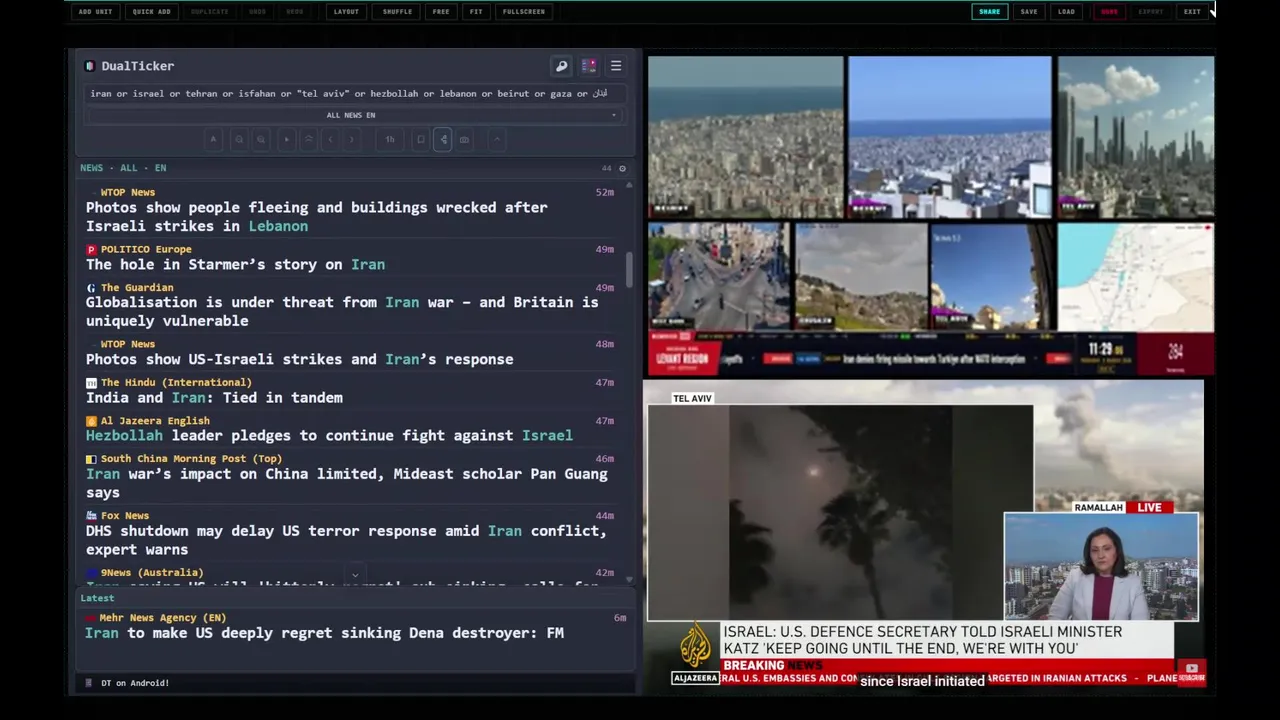Switch to FIT layout mode
The height and width of the screenshot is (720, 1280).
pos(476,12)
